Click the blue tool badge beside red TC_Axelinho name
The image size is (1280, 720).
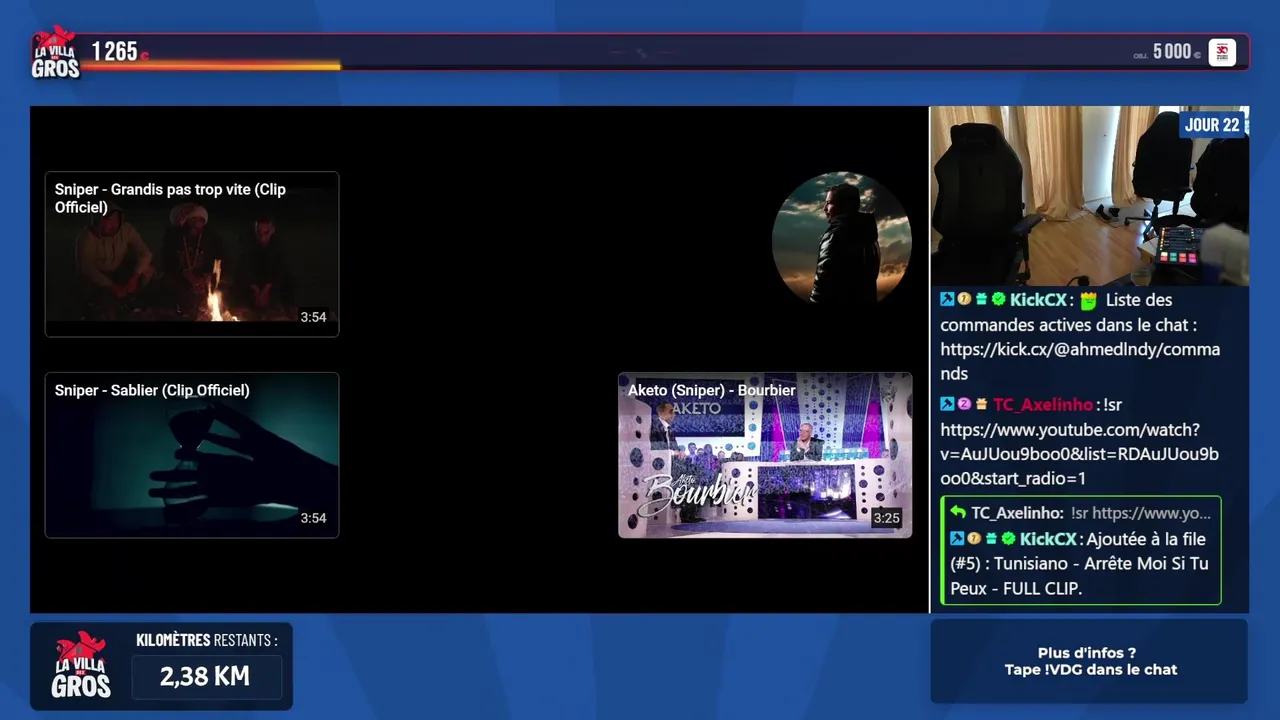pyautogui.click(x=947, y=404)
